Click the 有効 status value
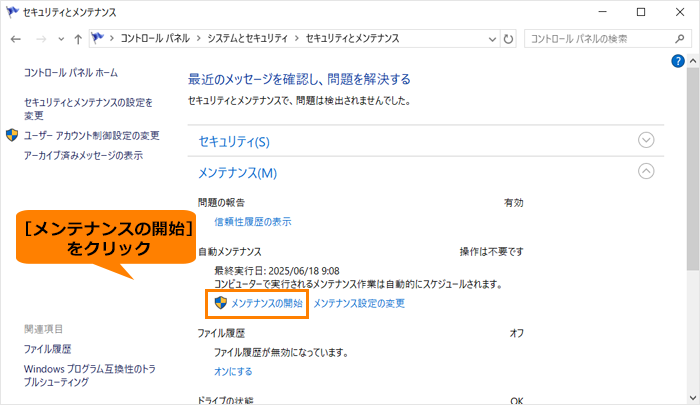The width and height of the screenshot is (700, 405). pyautogui.click(x=514, y=202)
